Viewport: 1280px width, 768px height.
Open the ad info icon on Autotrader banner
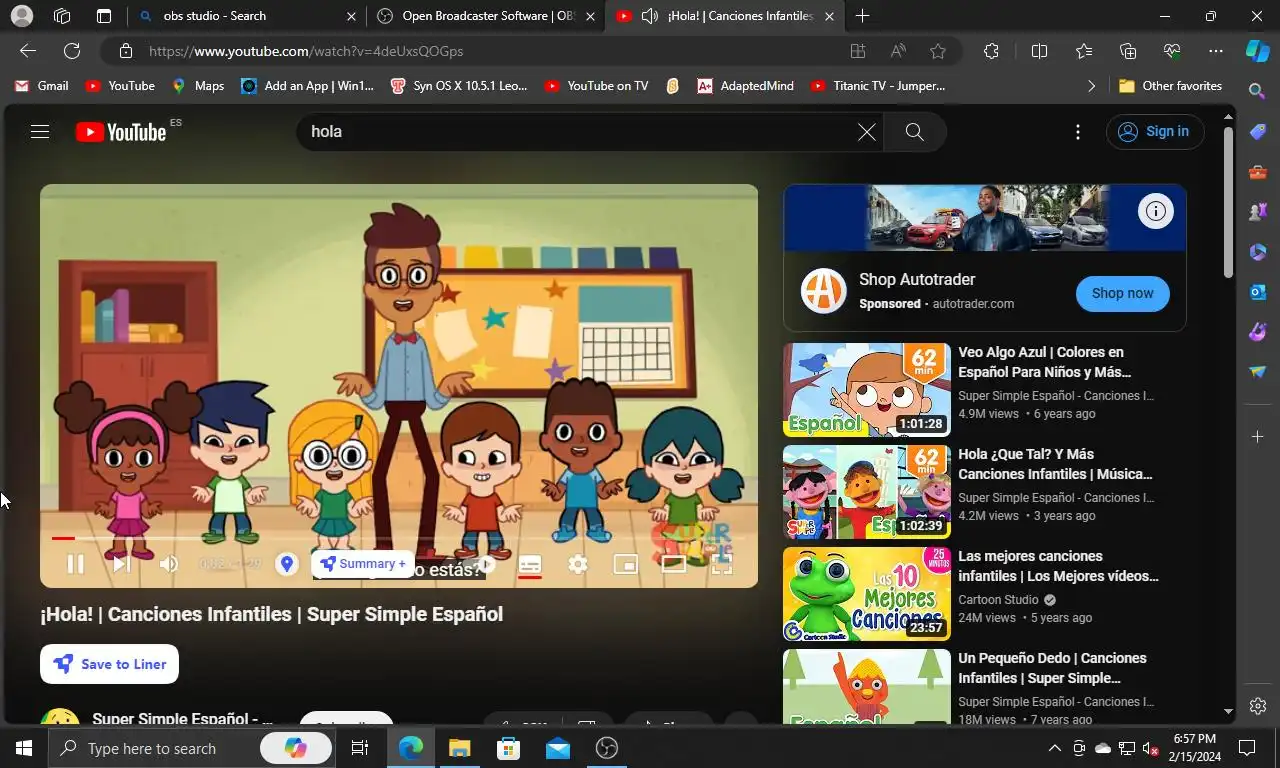(1156, 211)
